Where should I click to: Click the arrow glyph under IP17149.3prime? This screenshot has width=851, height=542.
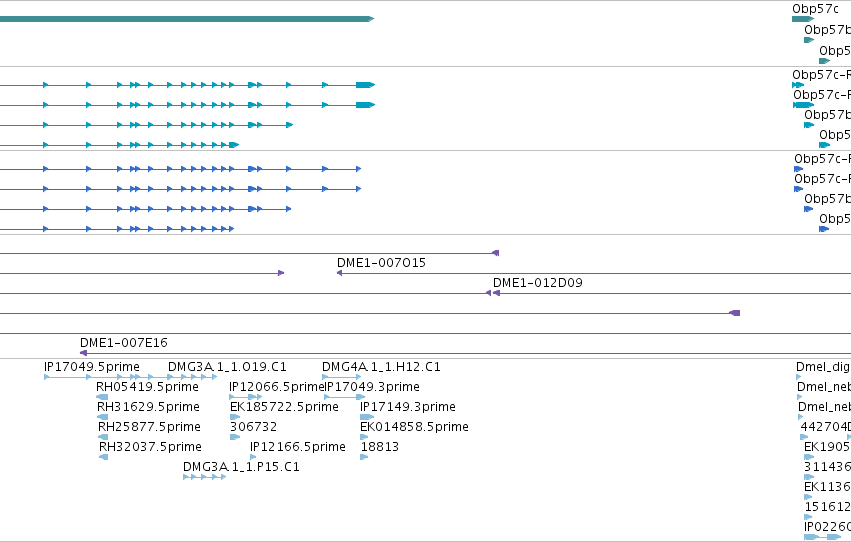367,417
